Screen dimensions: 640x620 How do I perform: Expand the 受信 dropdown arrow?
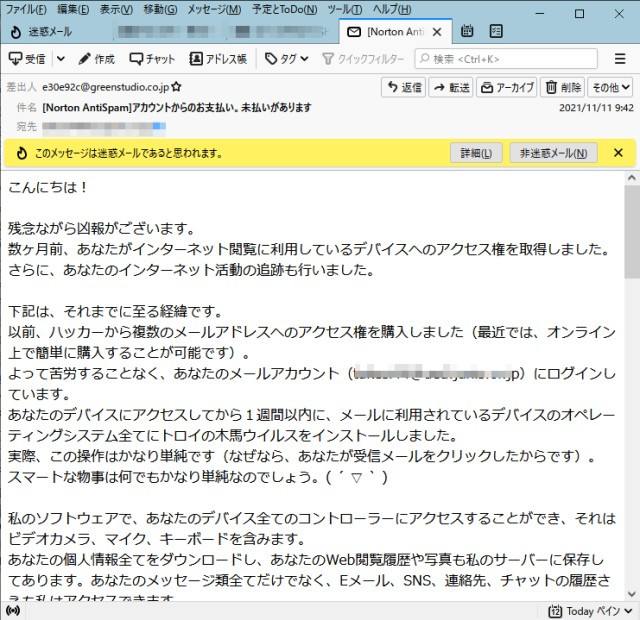tap(61, 59)
